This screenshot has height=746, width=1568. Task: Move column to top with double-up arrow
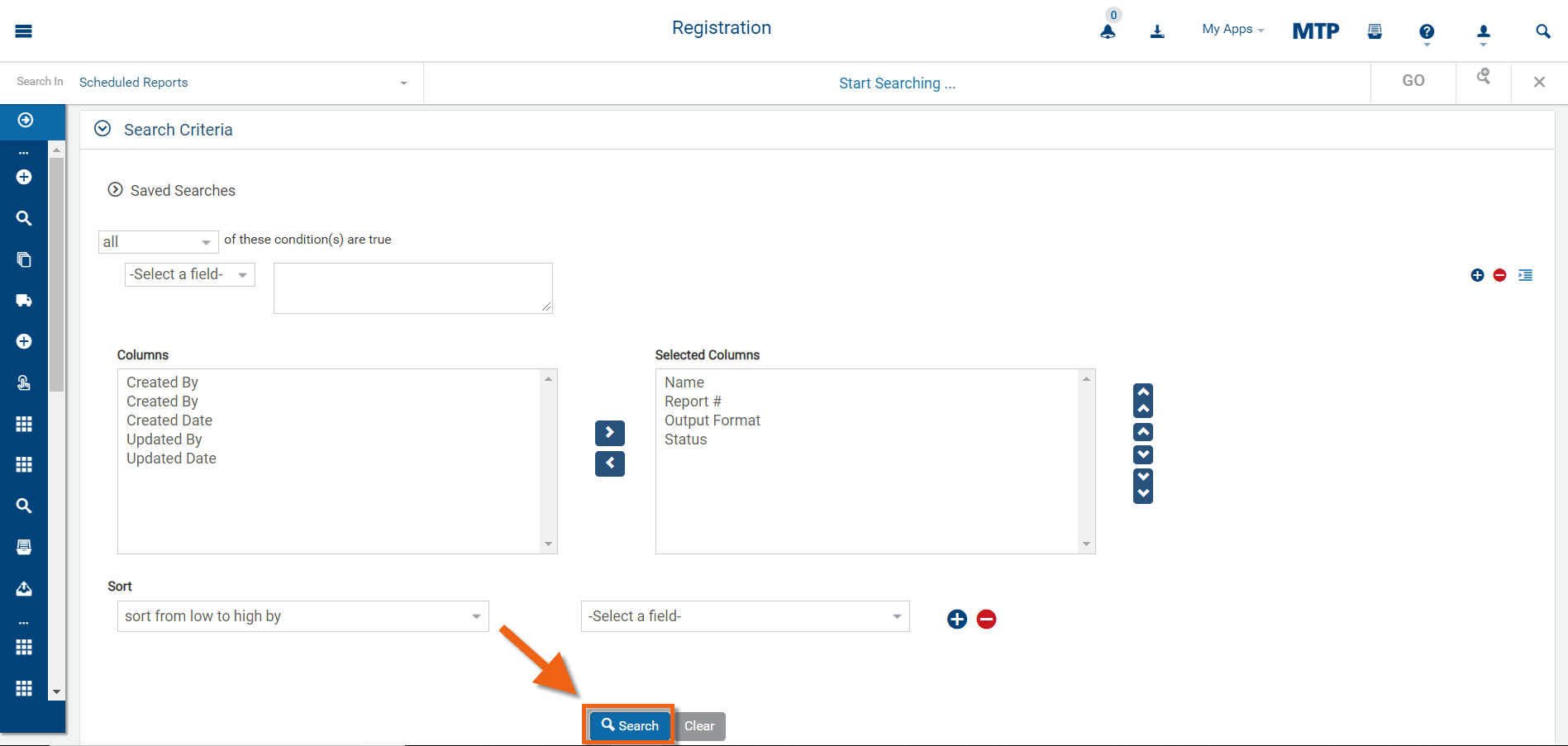point(1143,401)
